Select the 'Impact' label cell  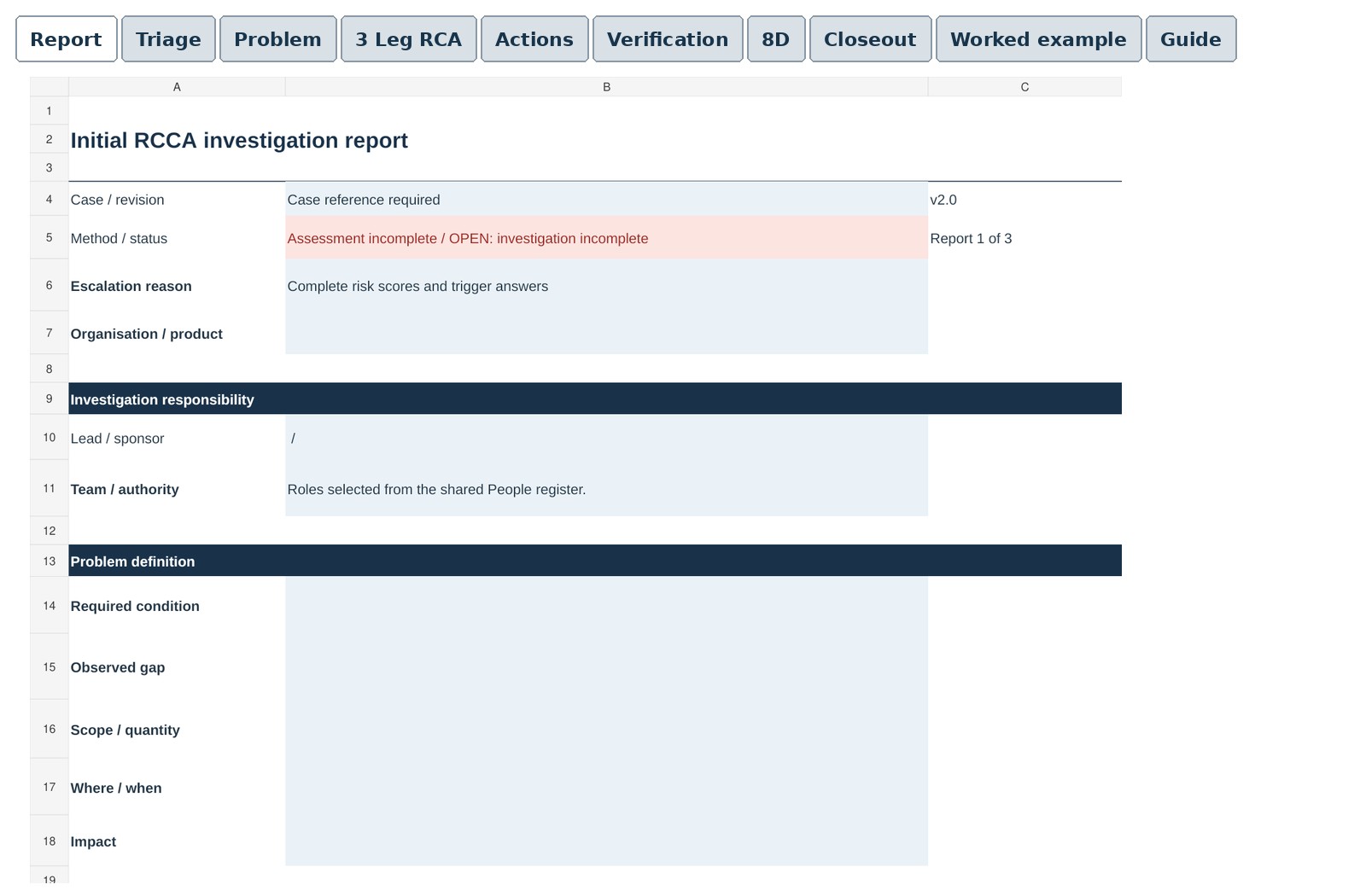177,841
